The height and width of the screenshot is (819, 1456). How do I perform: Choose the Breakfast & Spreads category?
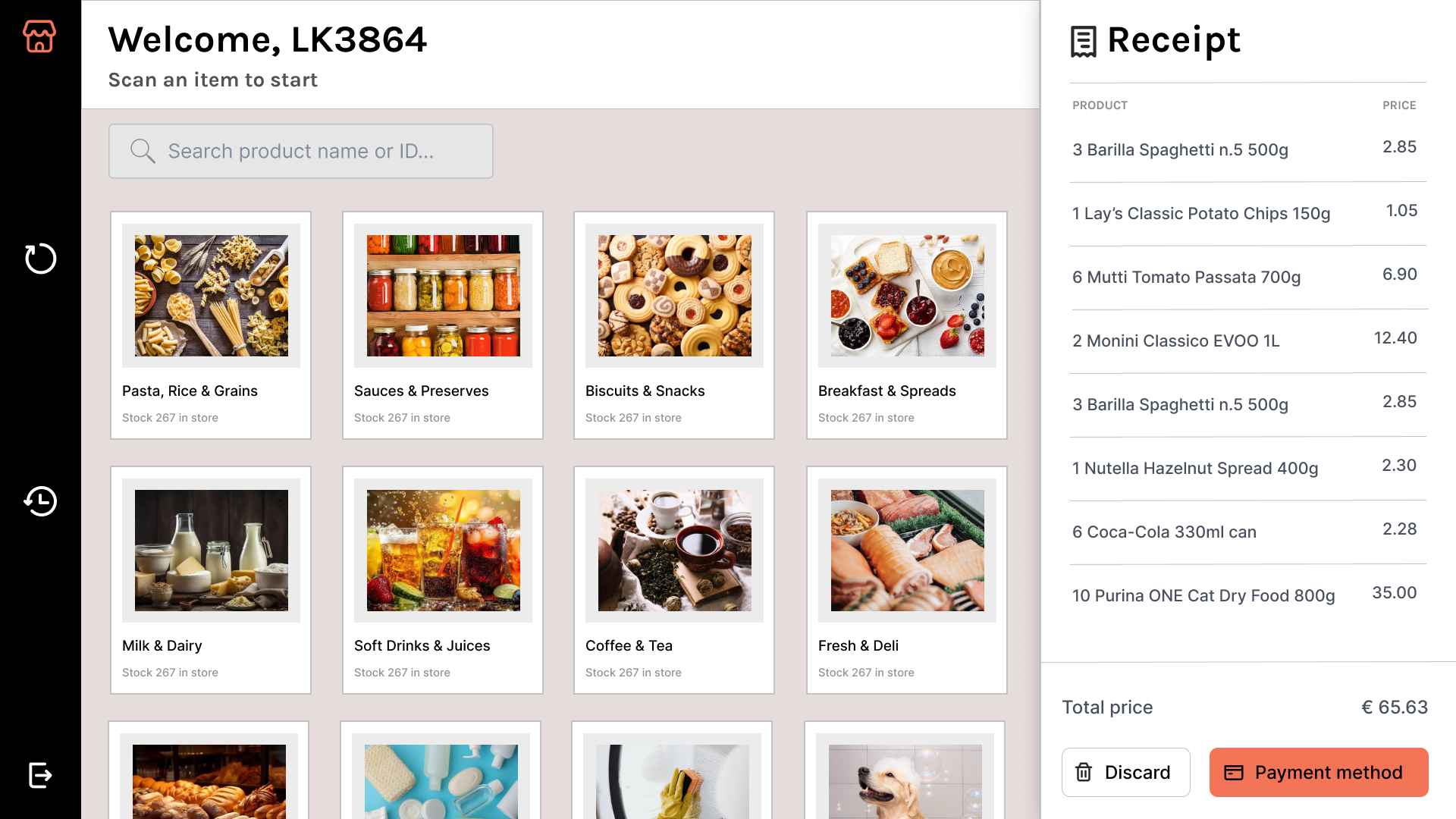coord(907,325)
